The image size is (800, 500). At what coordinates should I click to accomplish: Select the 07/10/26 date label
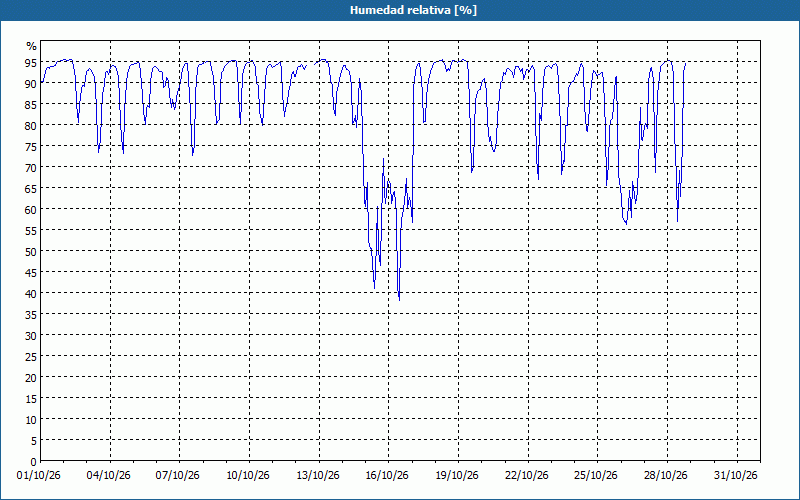pyautogui.click(x=178, y=476)
